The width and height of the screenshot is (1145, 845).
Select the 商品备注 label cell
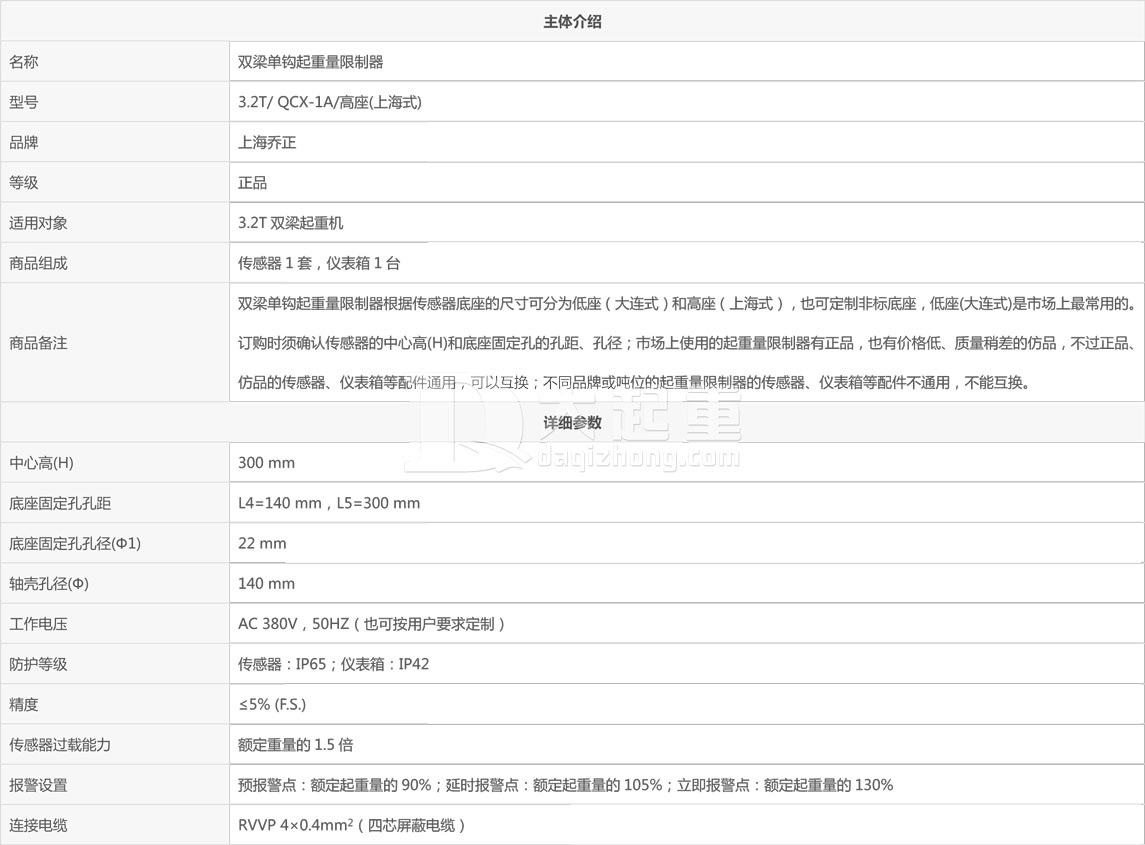[115, 343]
